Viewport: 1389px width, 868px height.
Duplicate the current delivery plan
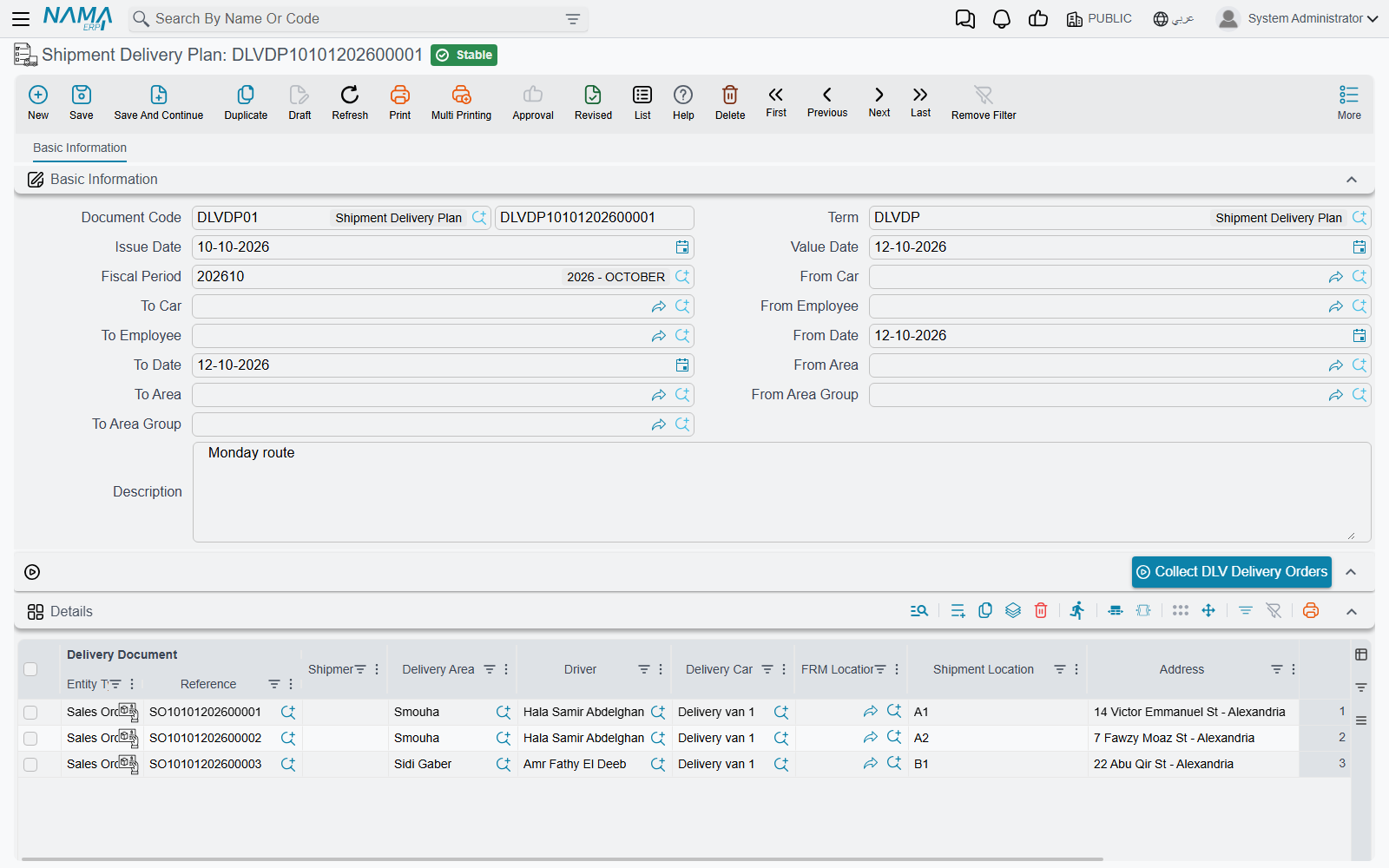coord(246,102)
